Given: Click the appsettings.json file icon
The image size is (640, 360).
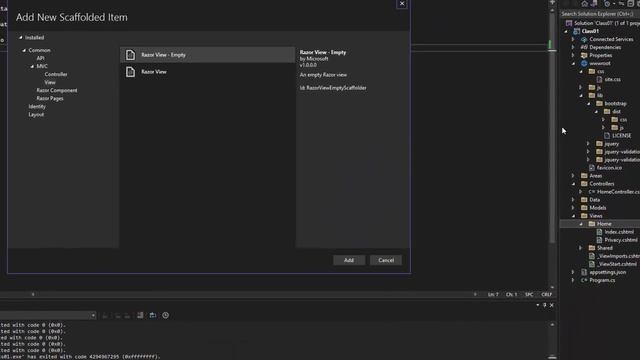Looking at the screenshot, I should [x=584, y=272].
